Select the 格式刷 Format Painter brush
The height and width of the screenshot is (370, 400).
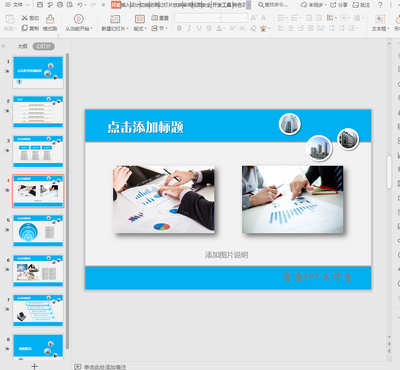pos(50,19)
